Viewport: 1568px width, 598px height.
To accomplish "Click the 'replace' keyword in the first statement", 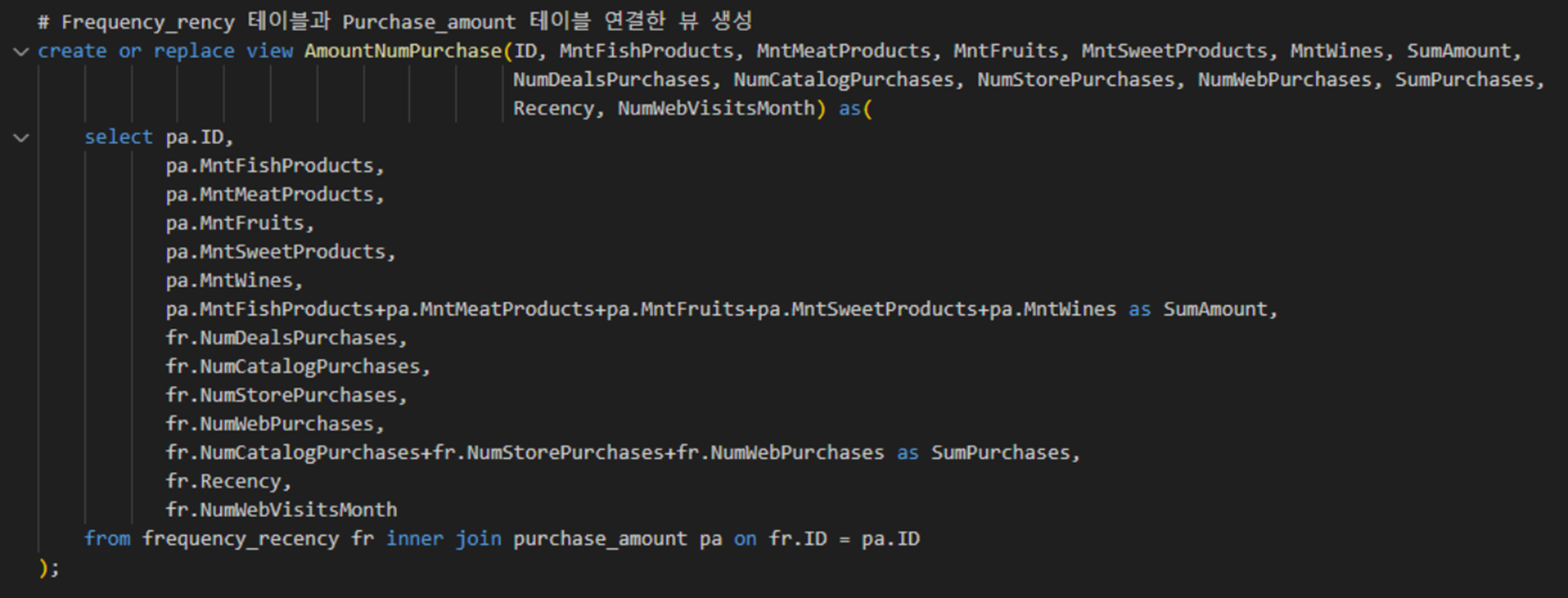I will [x=194, y=51].
